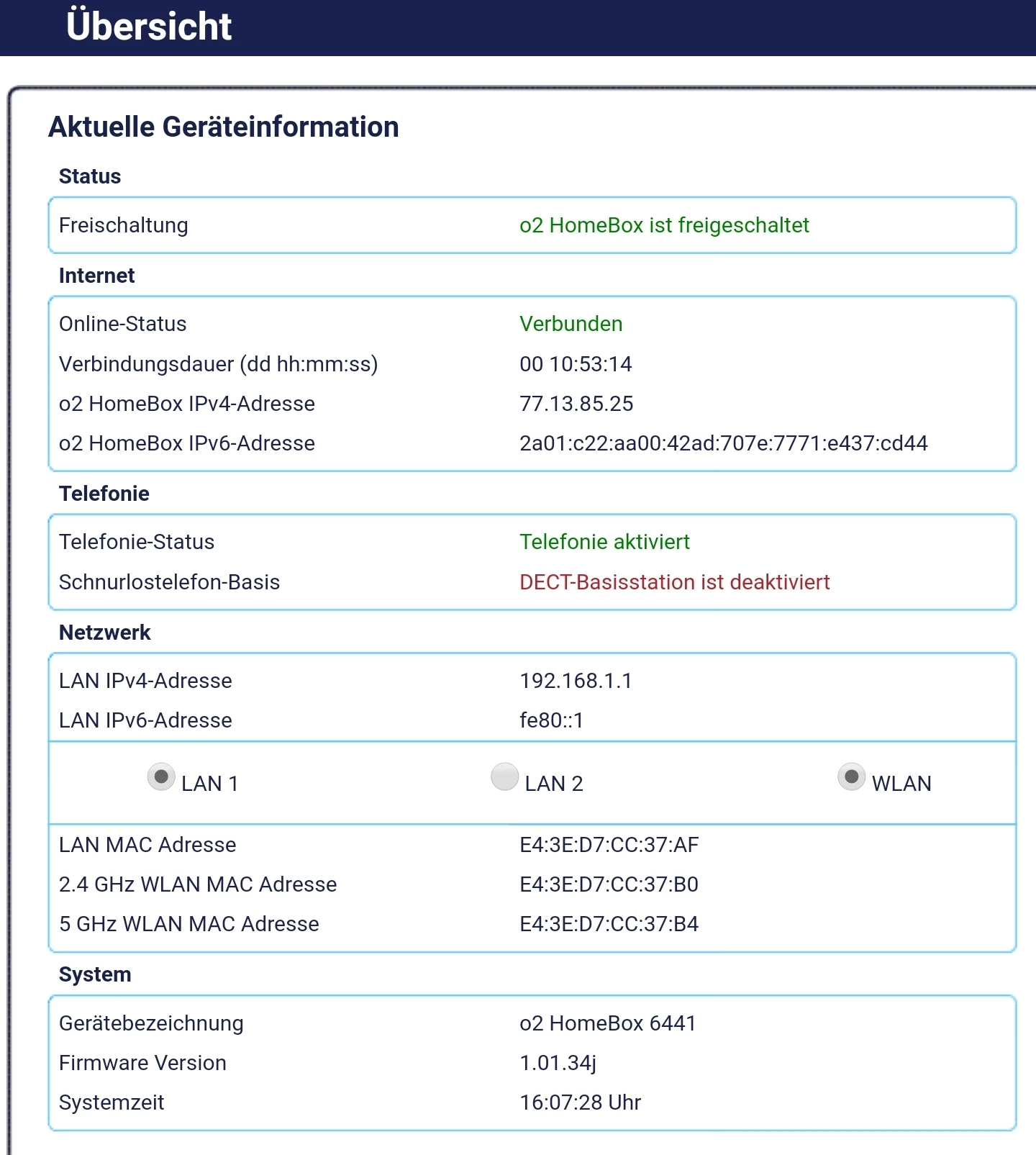
Task: Click the 2.4 GHz WLAN MAC address value
Action: pos(609,884)
